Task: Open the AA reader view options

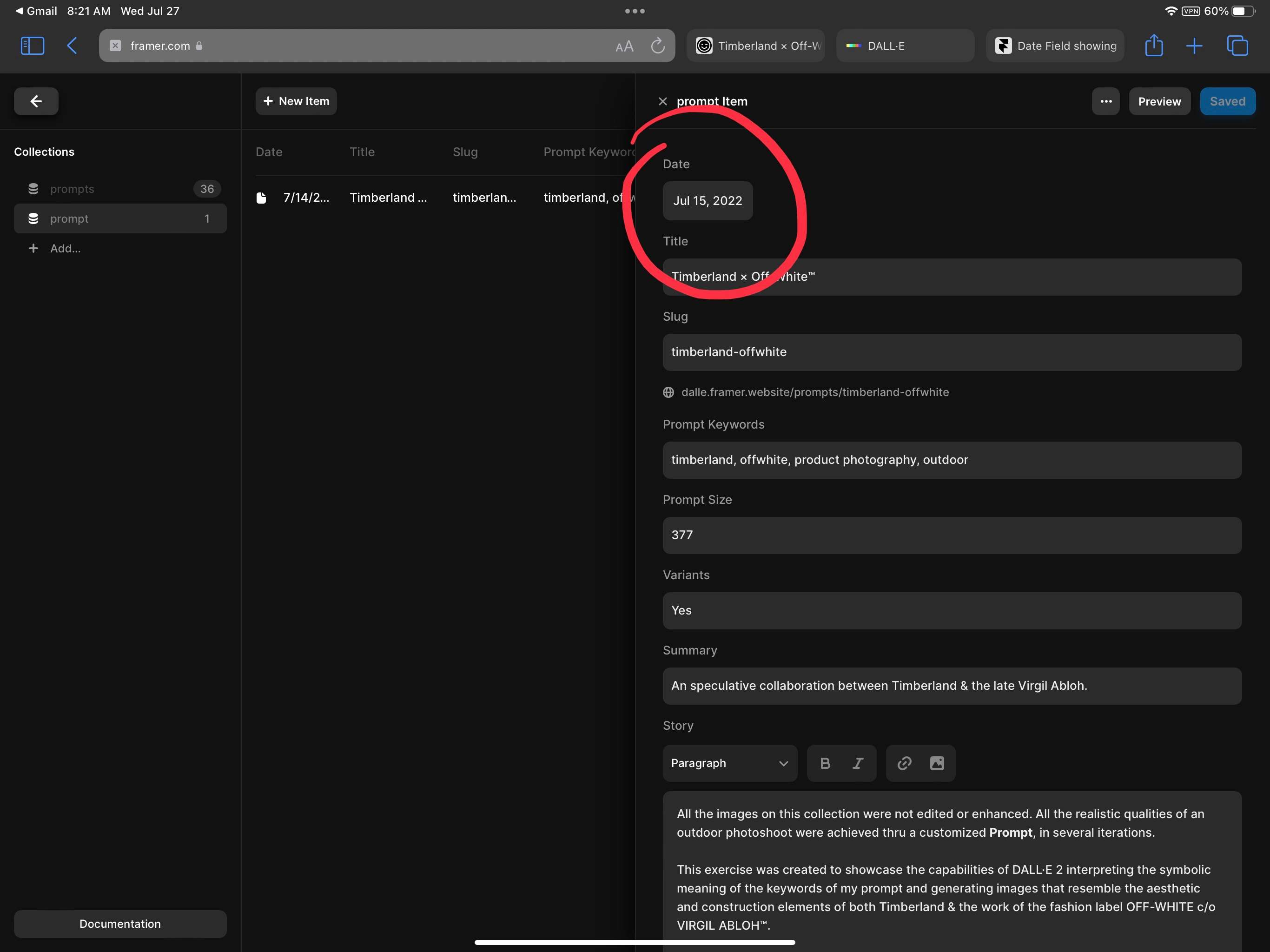Action: (624, 46)
